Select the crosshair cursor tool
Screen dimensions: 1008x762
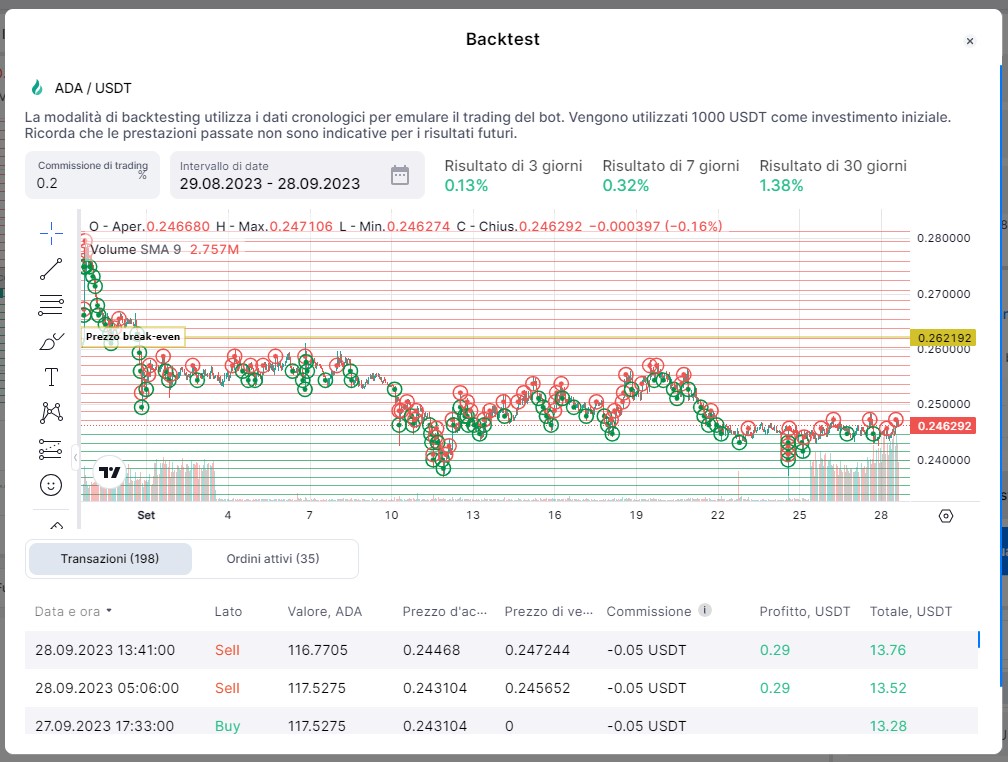[x=51, y=233]
